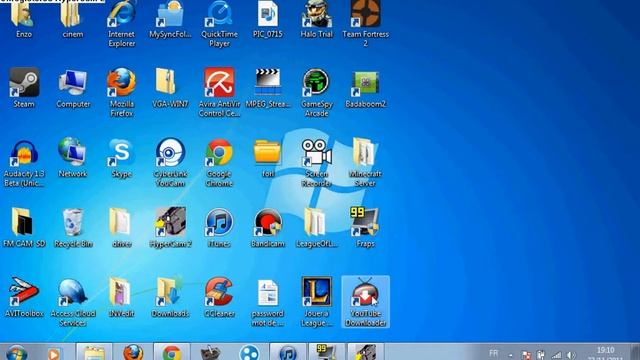Open the MPEG_Strea... video file
Image resolution: width=640 pixels, height=360 pixels.
coord(268,88)
